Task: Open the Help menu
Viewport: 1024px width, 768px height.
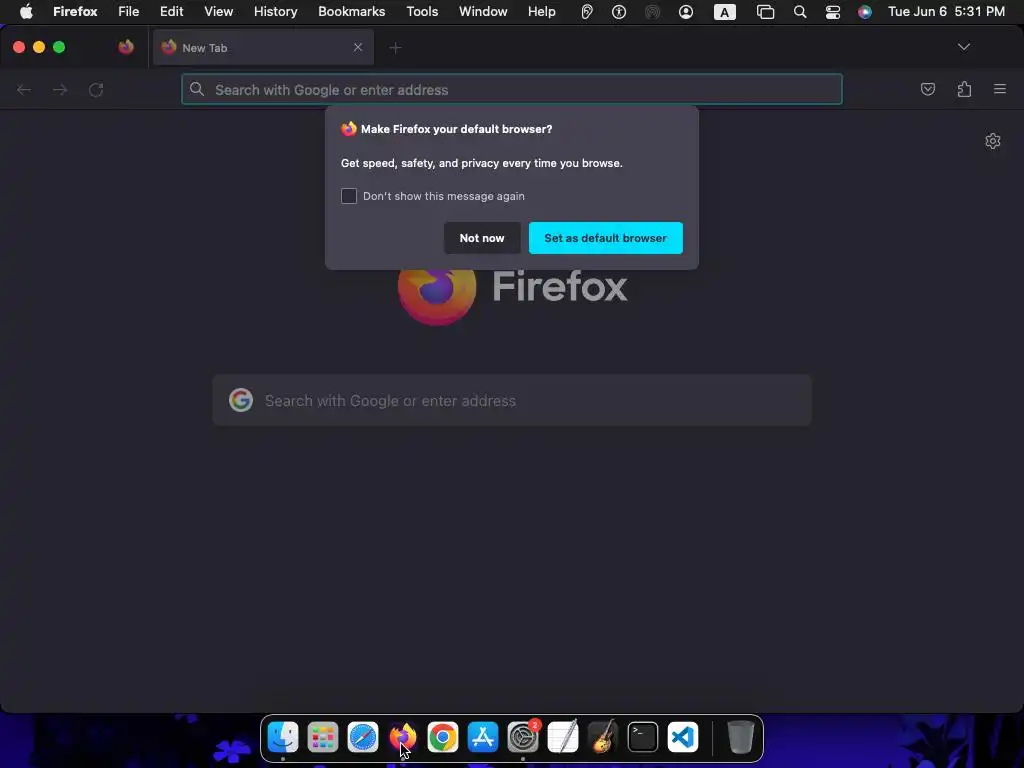Action: [541, 11]
